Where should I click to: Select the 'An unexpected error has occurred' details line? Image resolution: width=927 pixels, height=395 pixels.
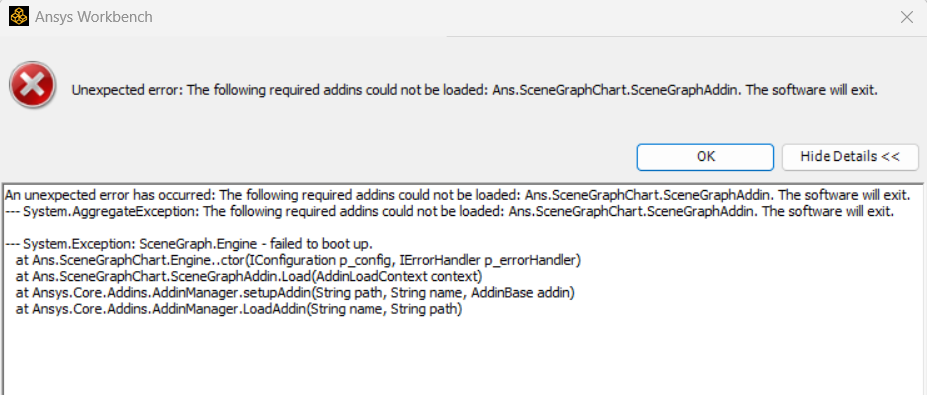tap(456, 196)
